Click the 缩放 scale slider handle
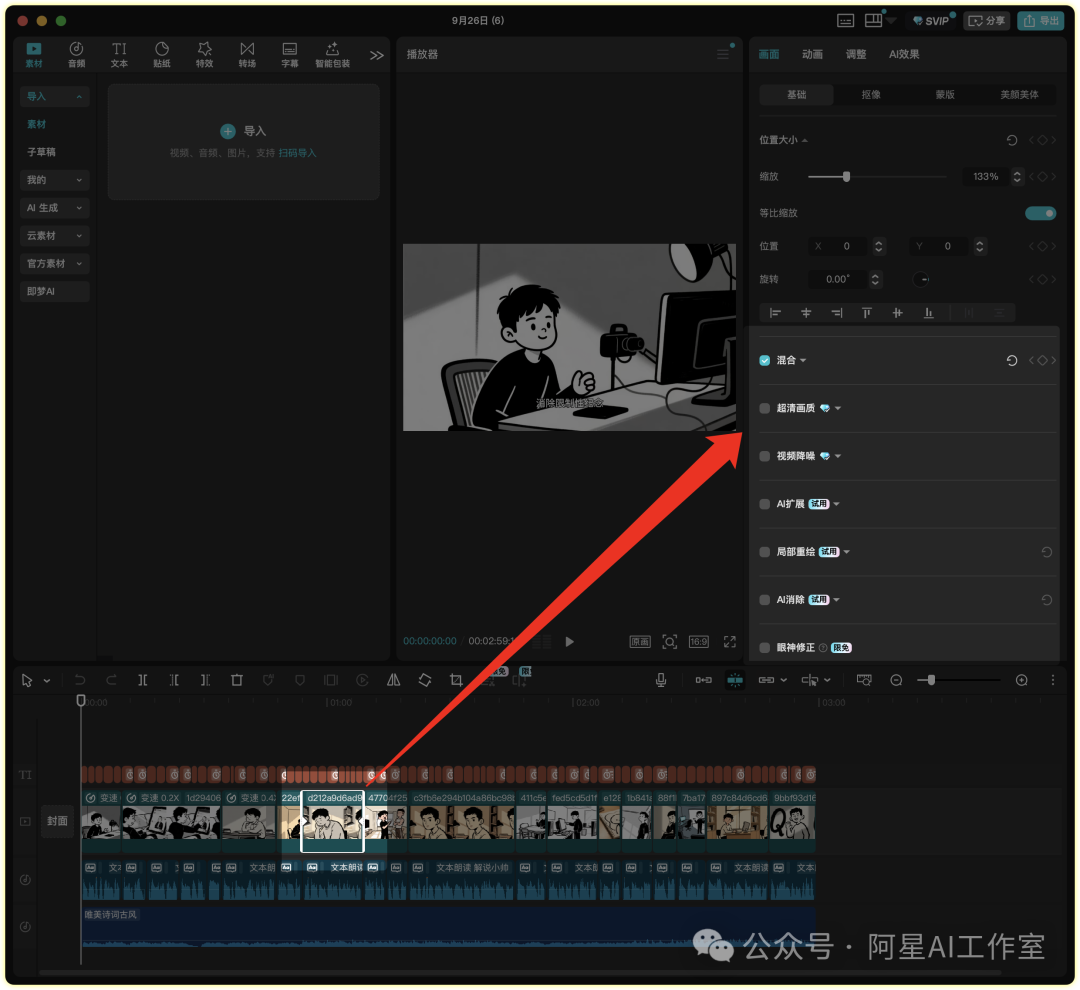 (847, 176)
